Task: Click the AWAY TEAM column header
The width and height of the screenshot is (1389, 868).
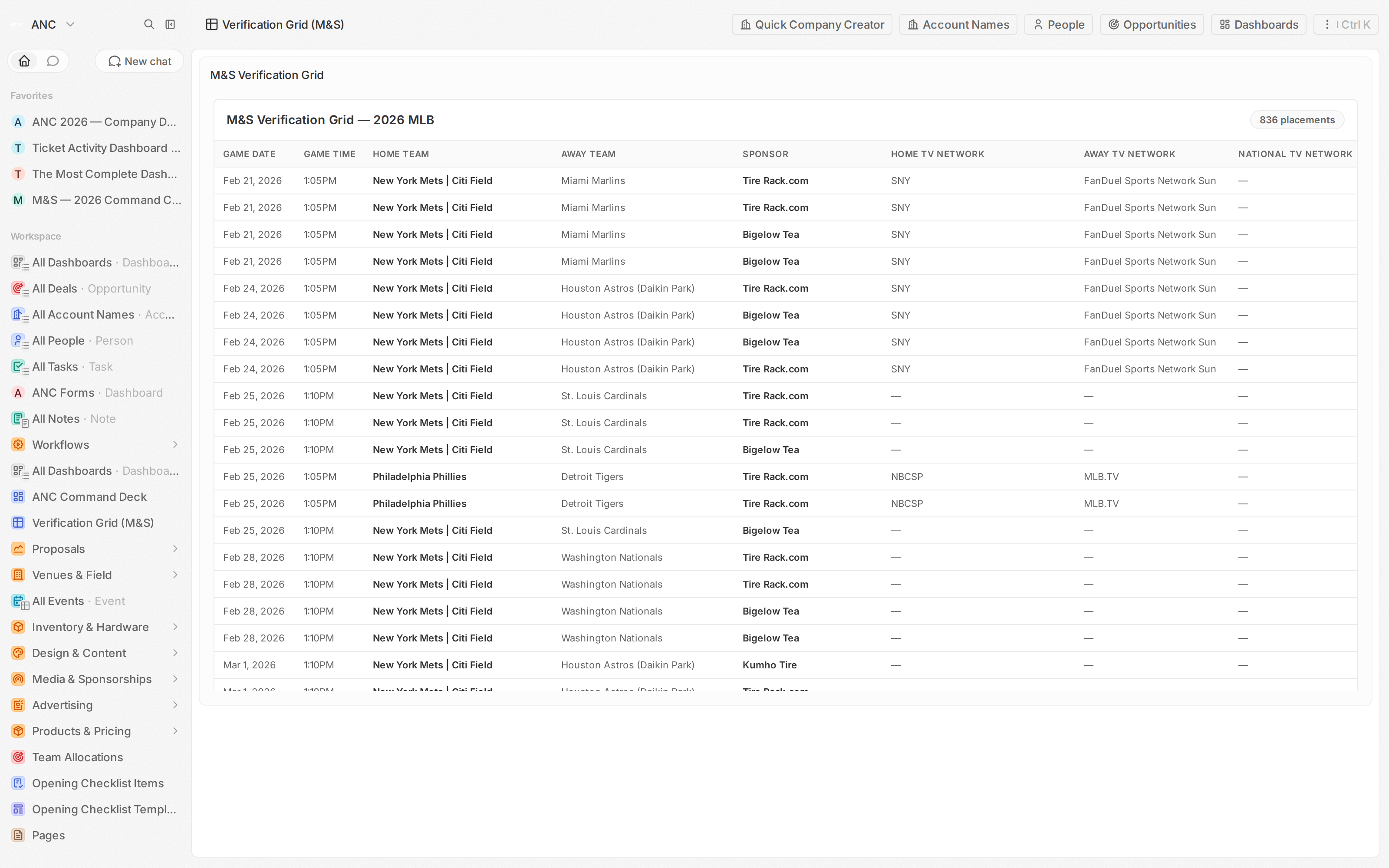Action: click(588, 154)
